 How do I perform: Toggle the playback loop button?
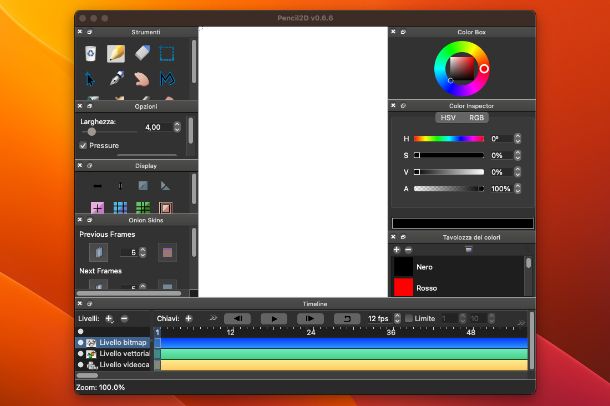[347, 318]
